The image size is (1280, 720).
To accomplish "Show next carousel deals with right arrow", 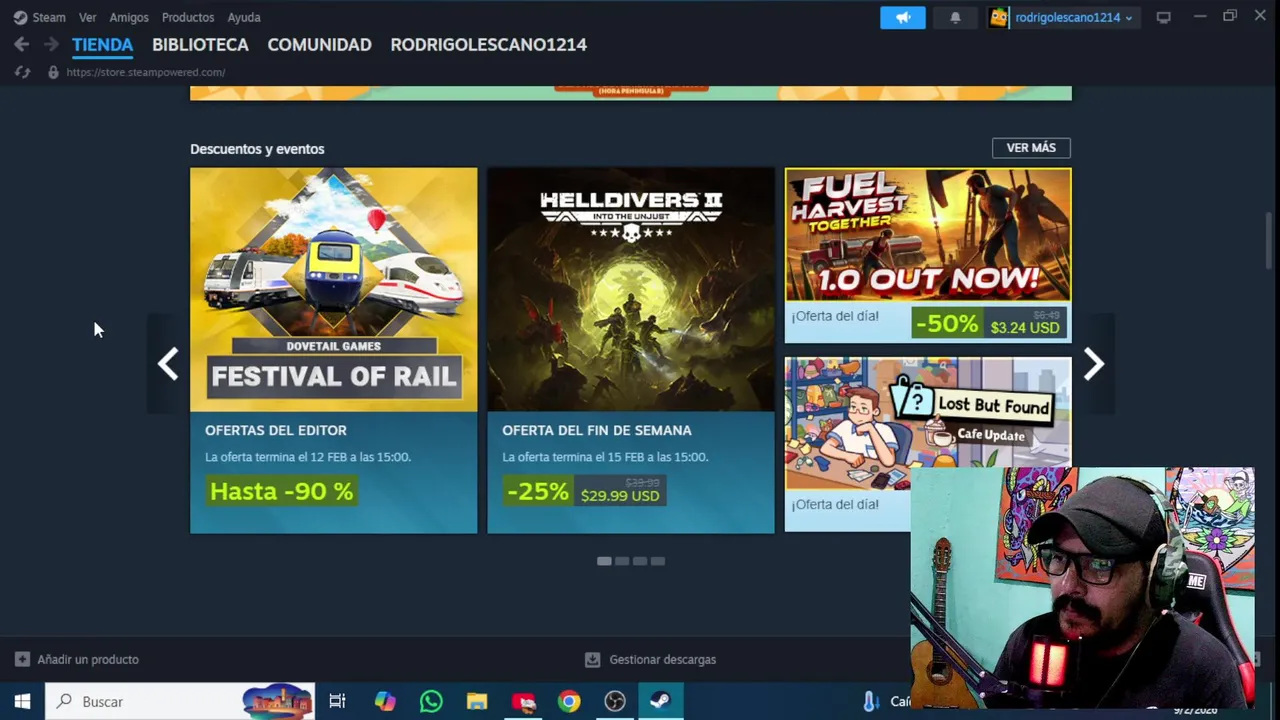I will [x=1093, y=364].
